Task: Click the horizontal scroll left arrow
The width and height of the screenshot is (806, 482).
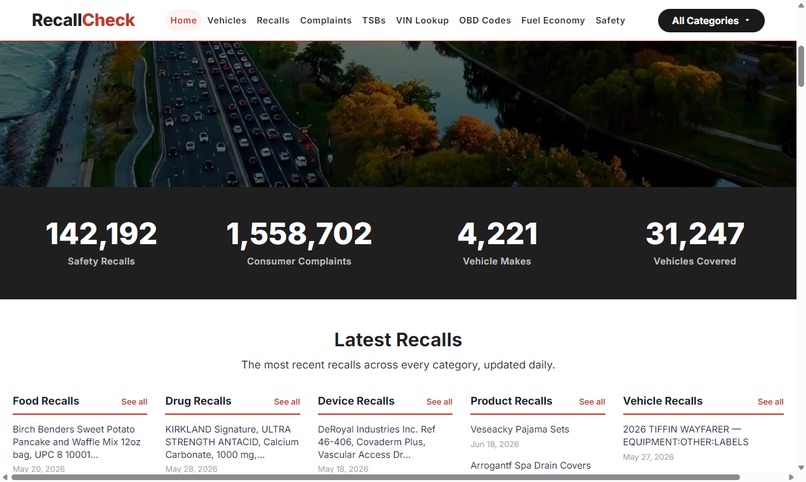Action: (x=5, y=477)
